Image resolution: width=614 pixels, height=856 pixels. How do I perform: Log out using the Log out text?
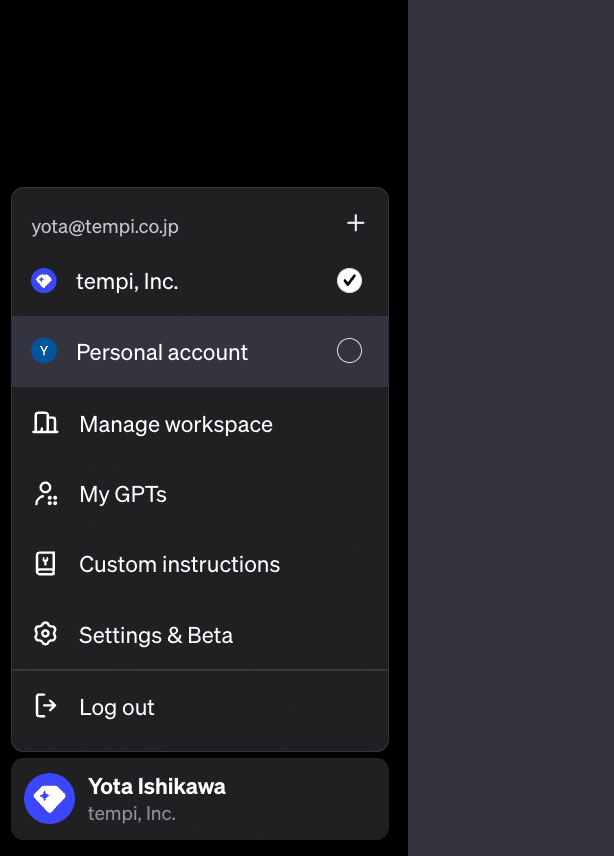[x=117, y=707]
